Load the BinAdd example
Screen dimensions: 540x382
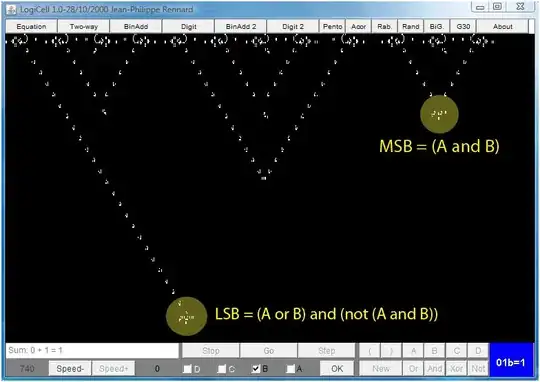coord(136,27)
